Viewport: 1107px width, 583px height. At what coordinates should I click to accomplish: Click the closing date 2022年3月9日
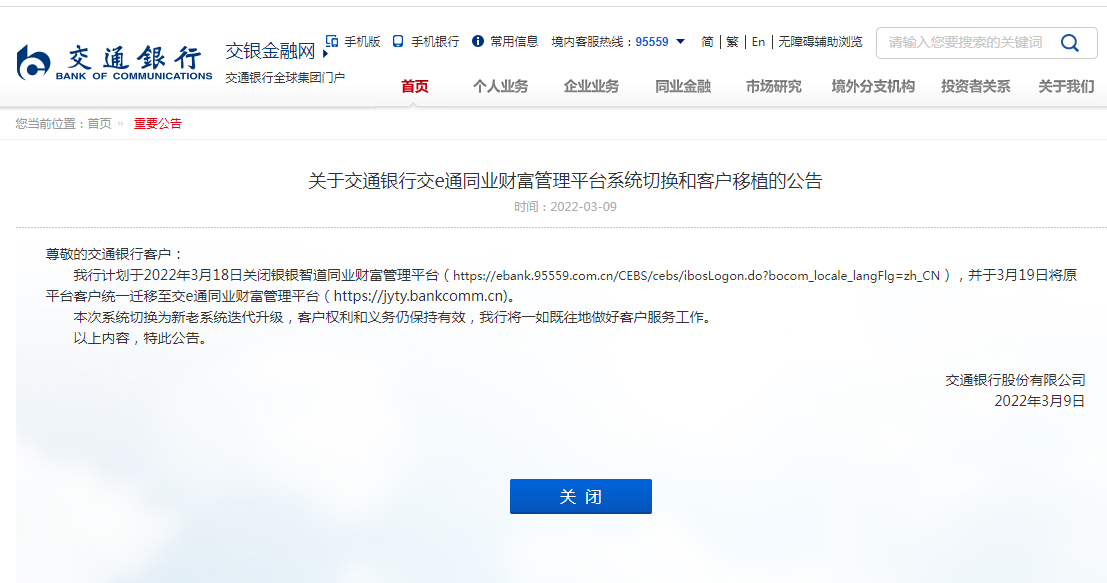[1040, 402]
